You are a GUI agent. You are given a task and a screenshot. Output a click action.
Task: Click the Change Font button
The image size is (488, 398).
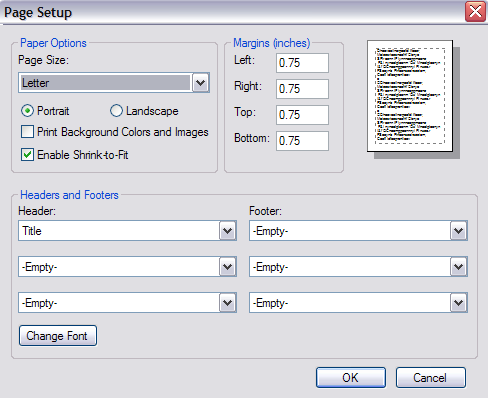coord(58,336)
